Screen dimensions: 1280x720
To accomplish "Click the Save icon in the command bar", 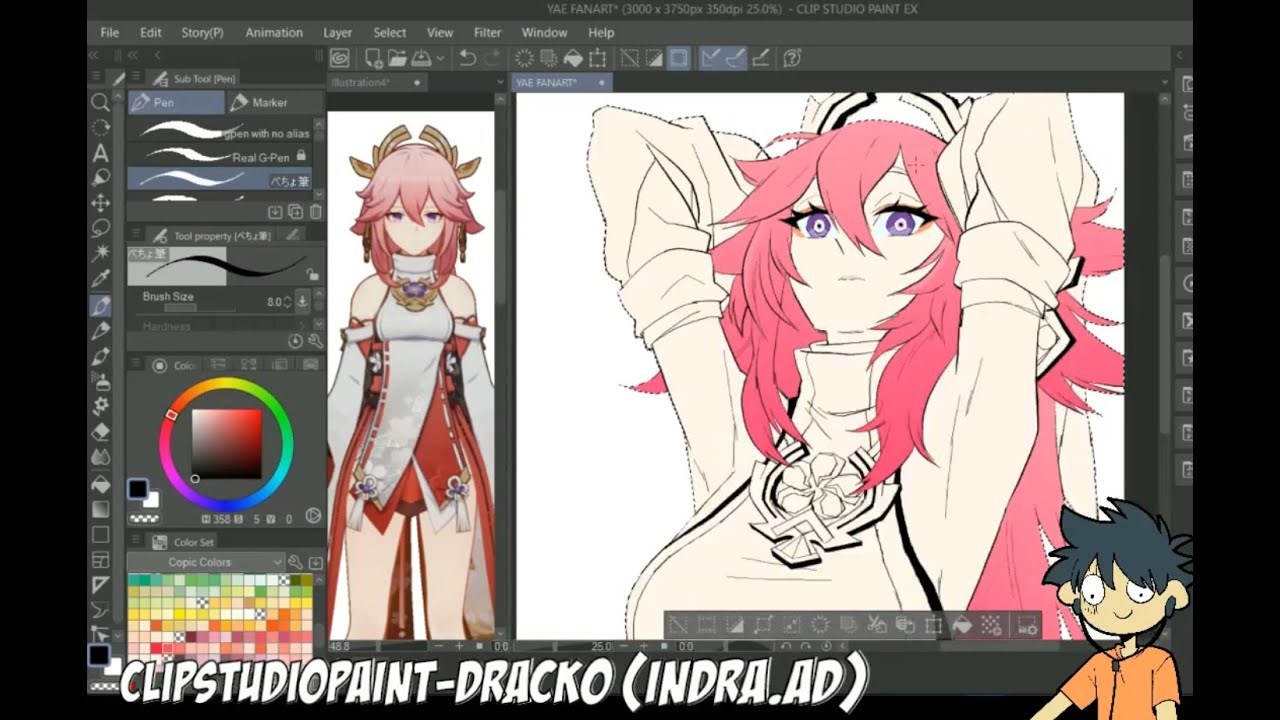I will click(x=421, y=58).
